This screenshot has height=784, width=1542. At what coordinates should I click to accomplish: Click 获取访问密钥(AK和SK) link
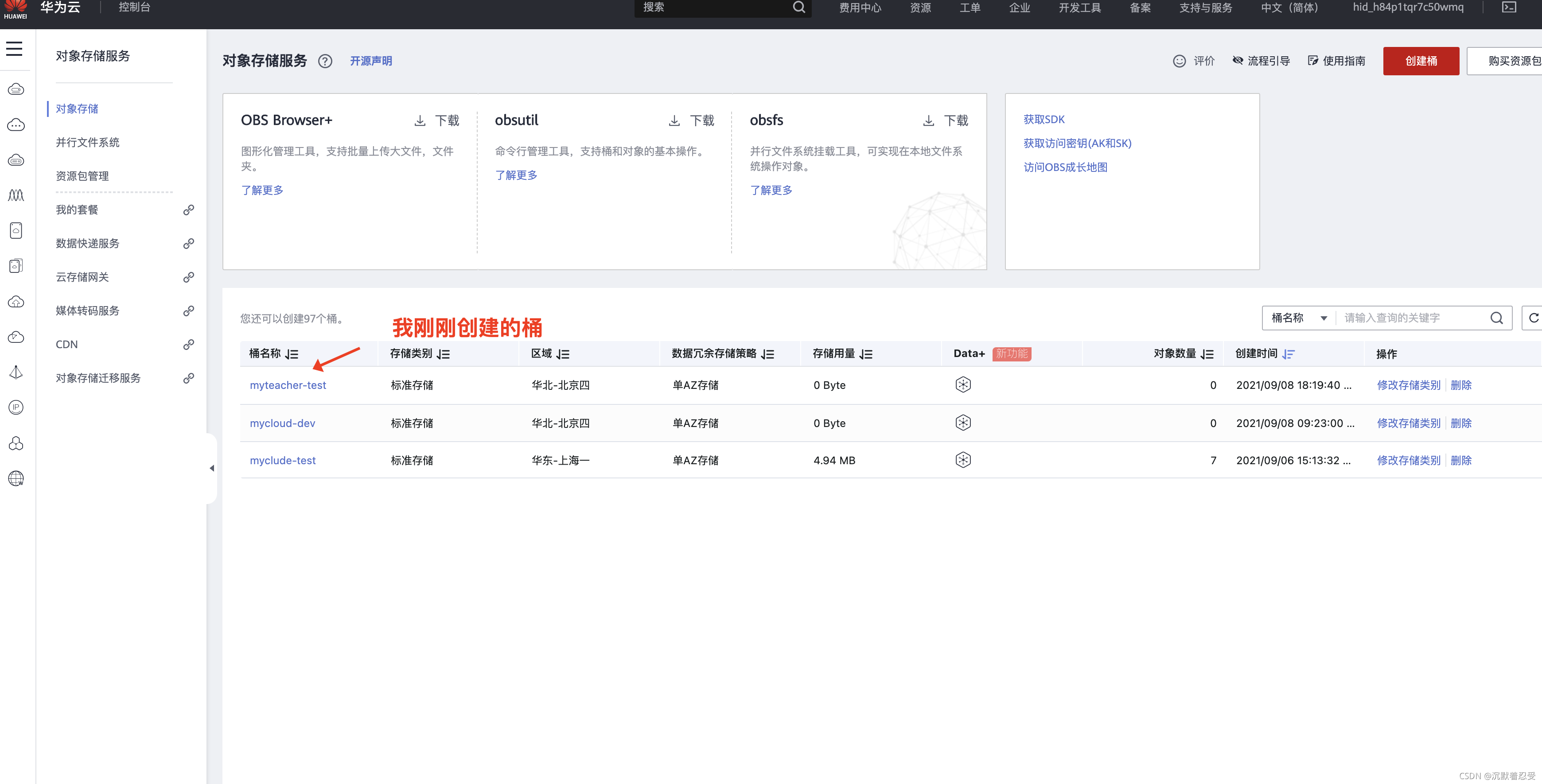(1078, 144)
